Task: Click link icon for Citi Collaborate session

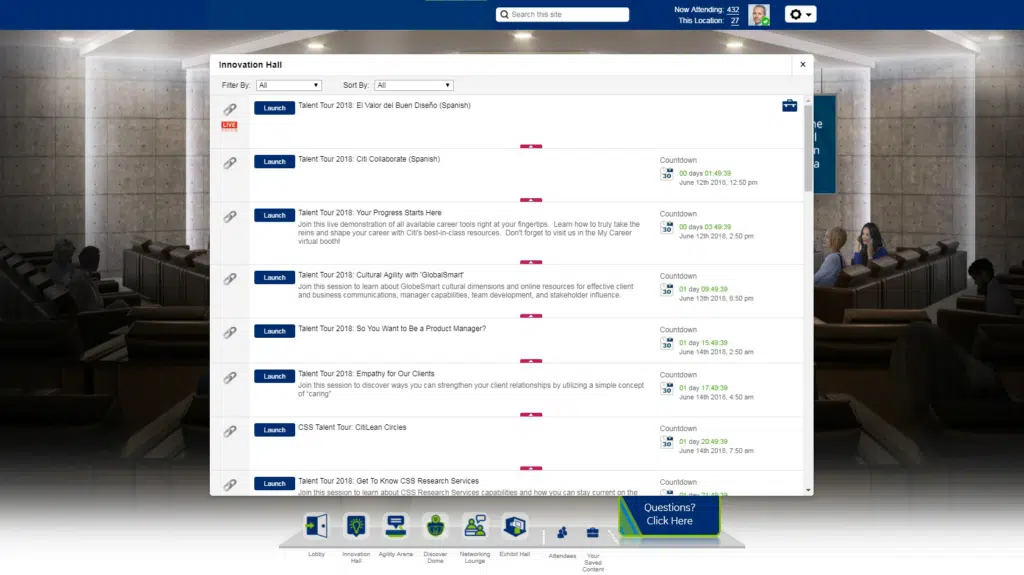Action: tap(230, 163)
